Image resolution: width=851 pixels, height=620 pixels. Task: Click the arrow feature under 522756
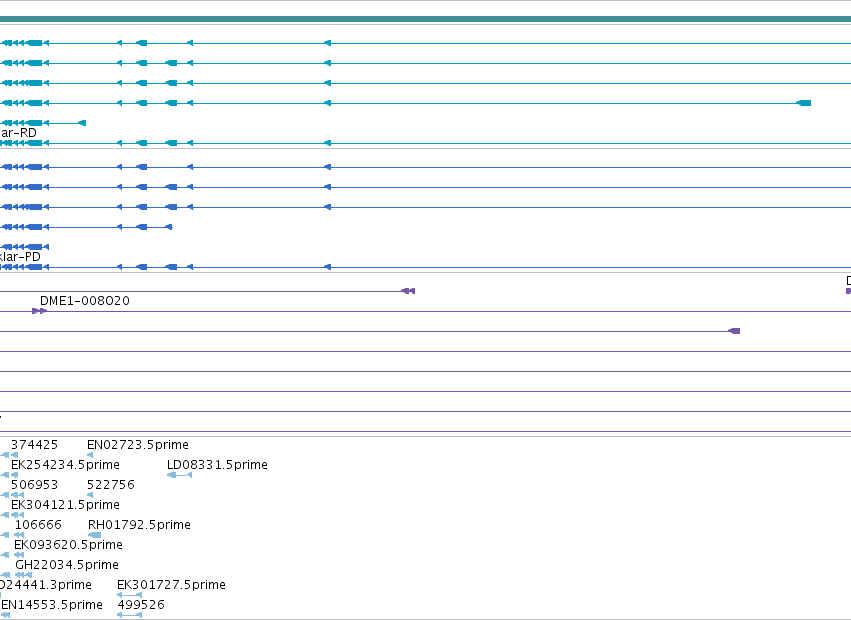90,495
